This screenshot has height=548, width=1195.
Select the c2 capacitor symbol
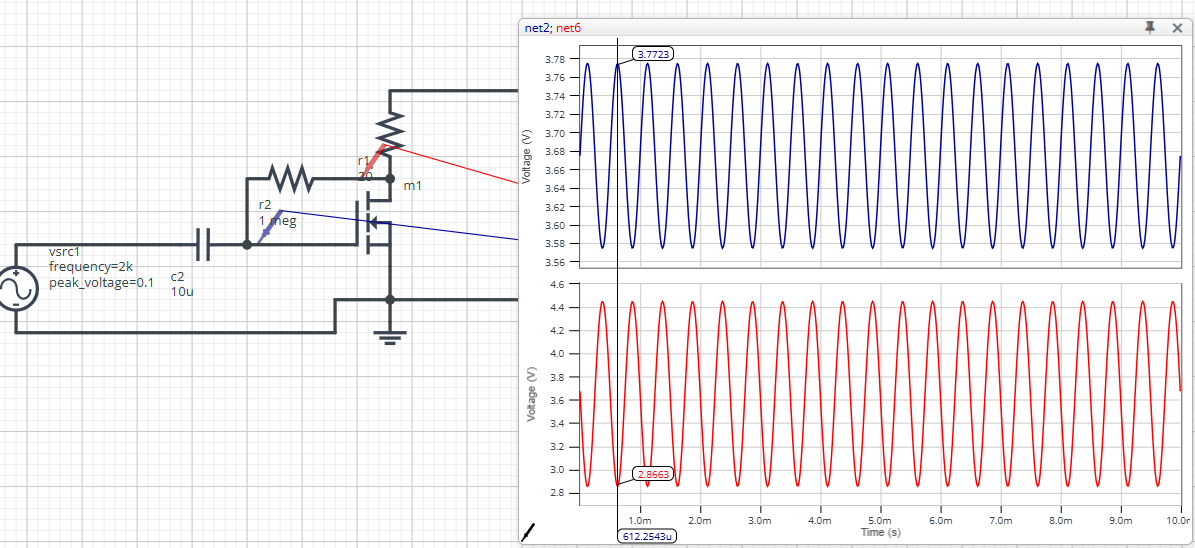(203, 243)
